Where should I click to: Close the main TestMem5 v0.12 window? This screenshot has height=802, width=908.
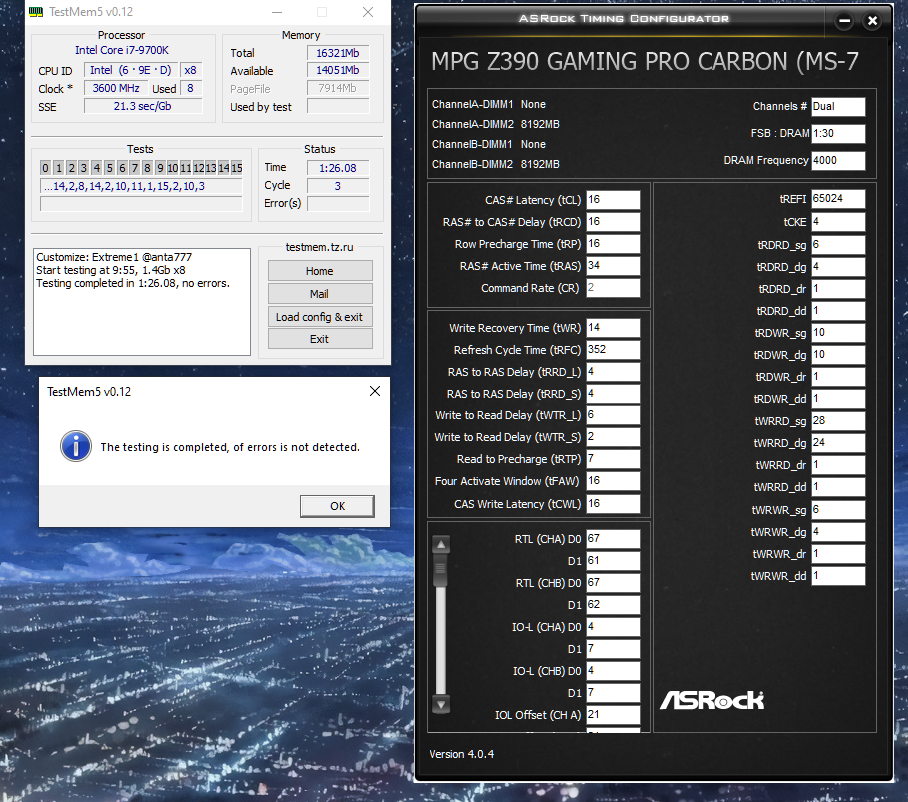pos(368,12)
